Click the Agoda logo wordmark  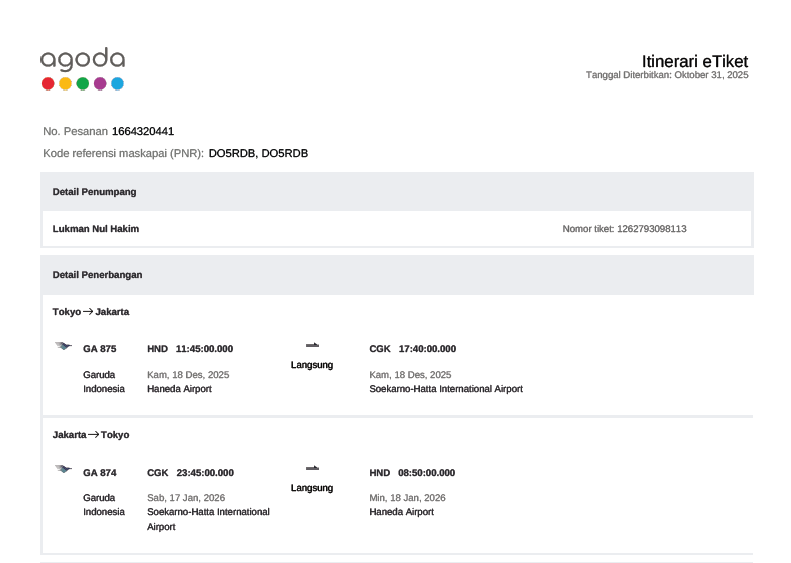[x=82, y=60]
